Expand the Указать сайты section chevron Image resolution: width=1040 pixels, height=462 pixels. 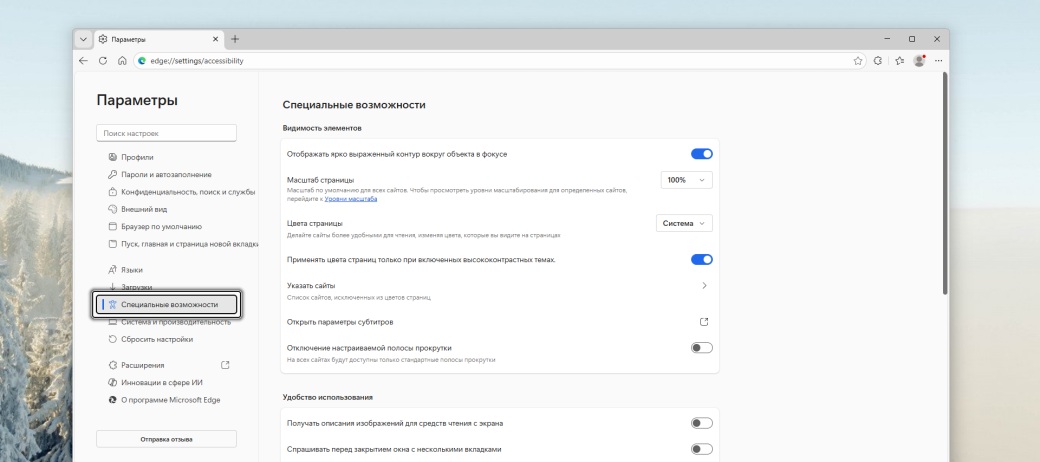(704, 286)
